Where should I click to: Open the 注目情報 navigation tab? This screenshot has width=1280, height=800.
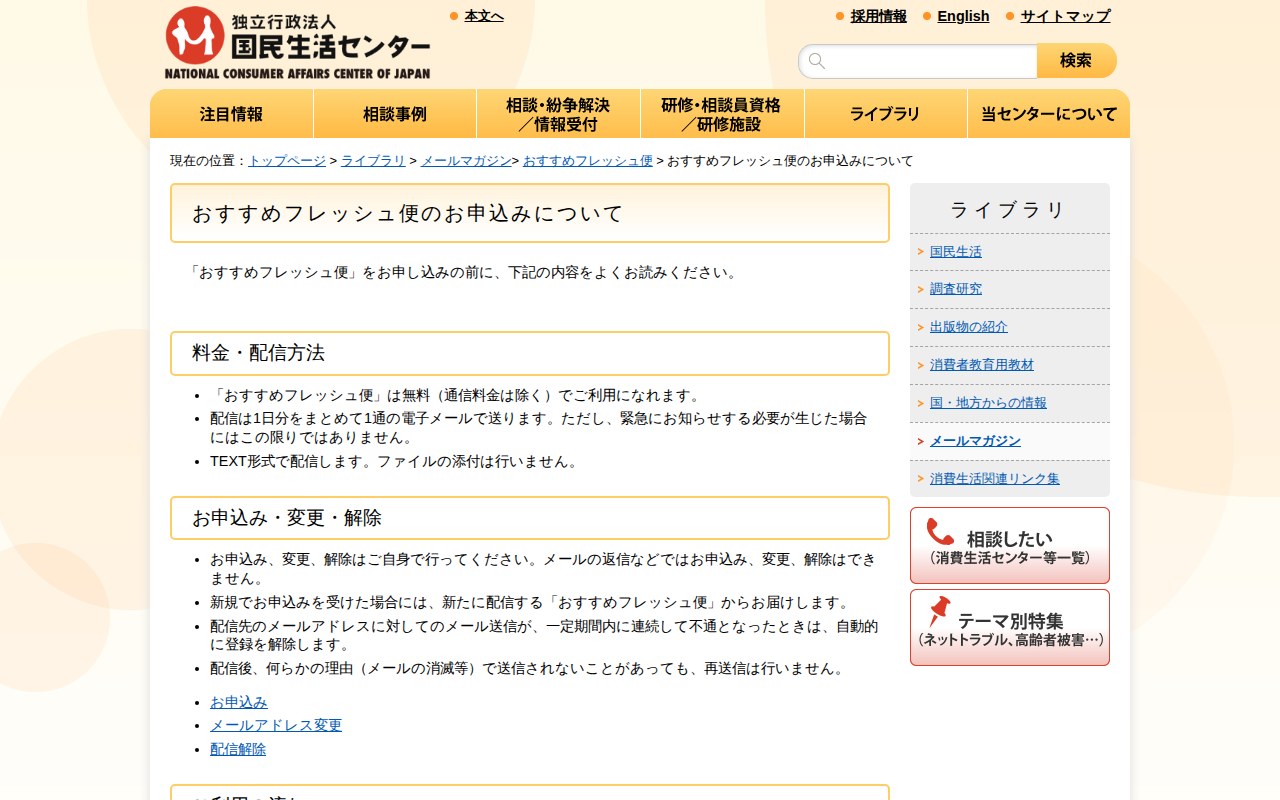pos(232,114)
